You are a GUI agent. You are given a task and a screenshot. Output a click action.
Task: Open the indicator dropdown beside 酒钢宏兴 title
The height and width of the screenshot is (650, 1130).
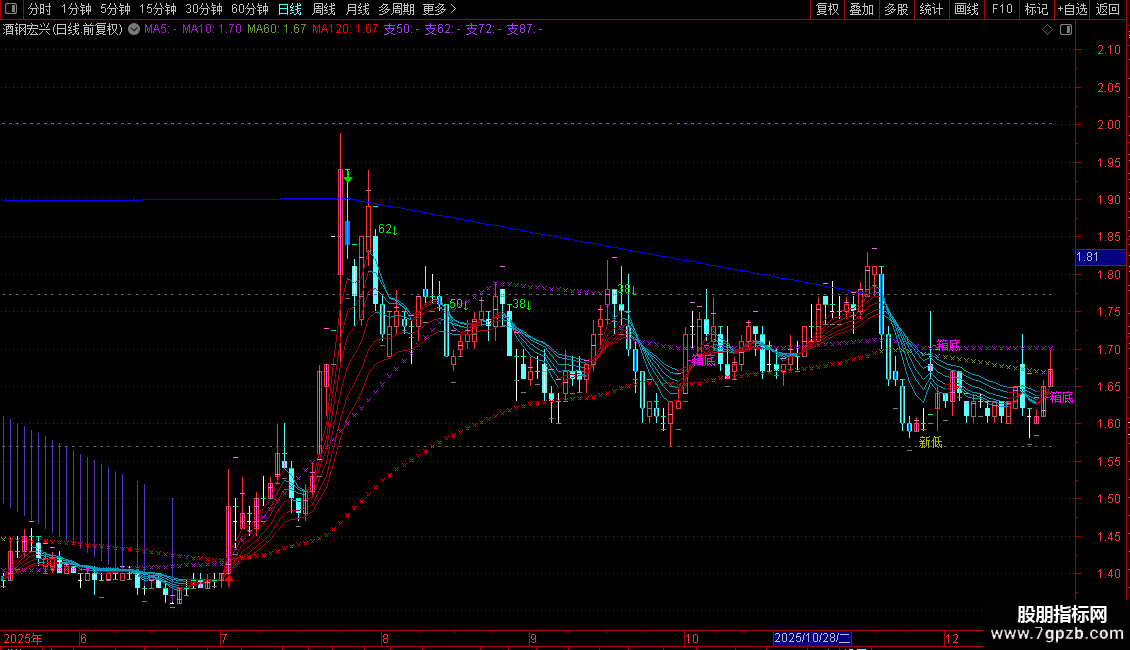[x=134, y=30]
